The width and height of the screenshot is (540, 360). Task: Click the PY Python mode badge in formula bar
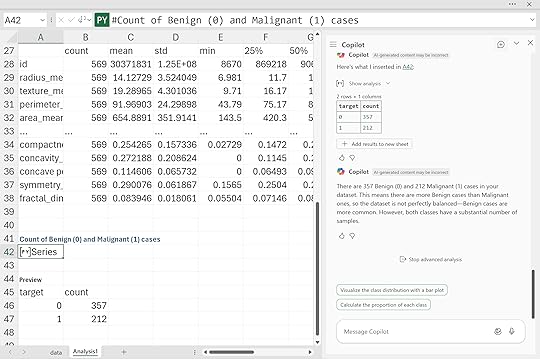click(x=102, y=20)
